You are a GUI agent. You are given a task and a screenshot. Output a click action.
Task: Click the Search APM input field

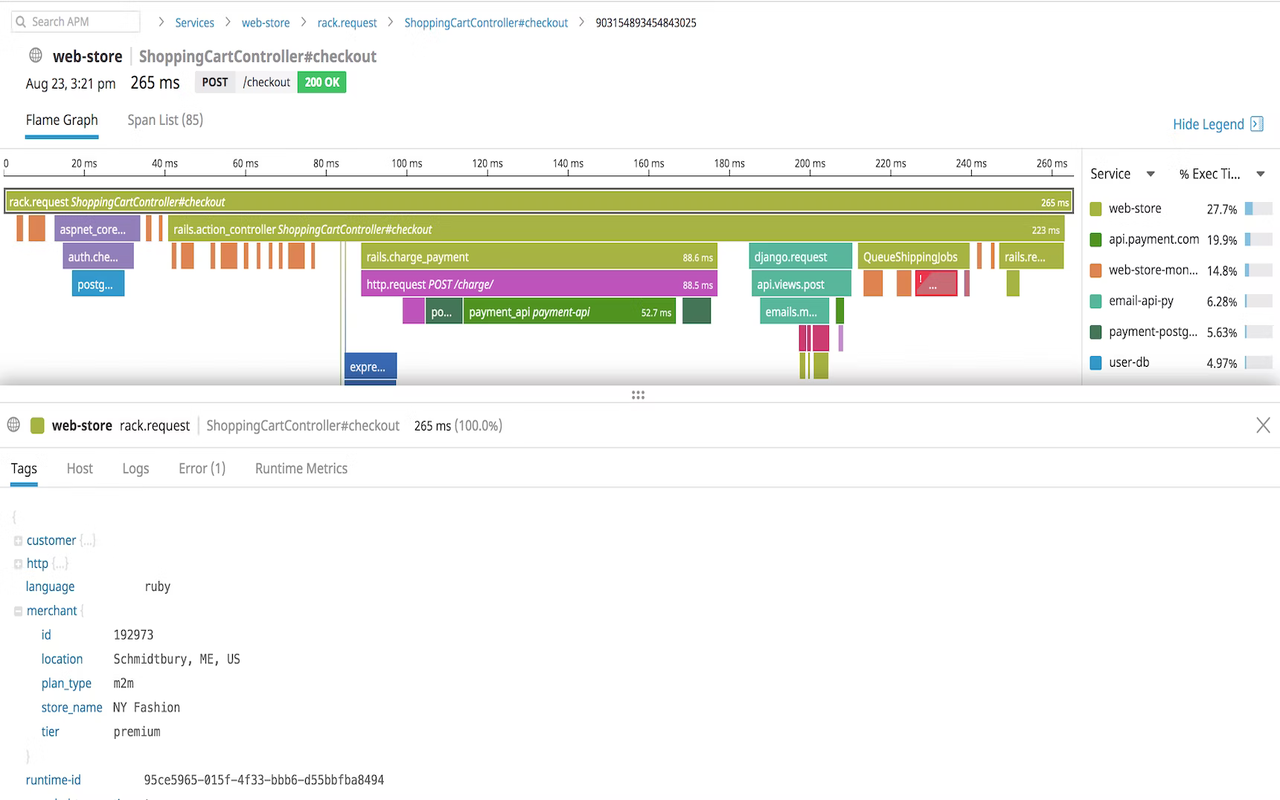(76, 21)
